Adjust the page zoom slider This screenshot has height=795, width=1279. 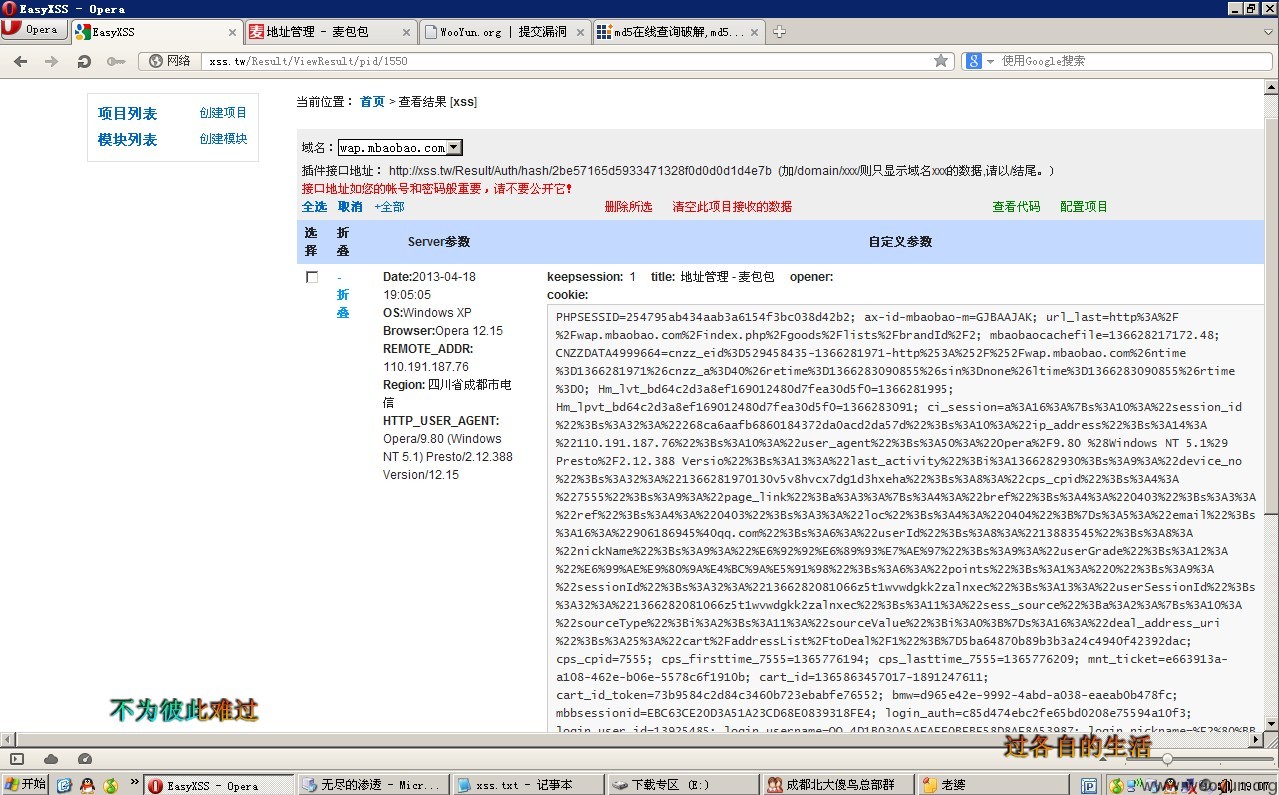coord(1165,759)
